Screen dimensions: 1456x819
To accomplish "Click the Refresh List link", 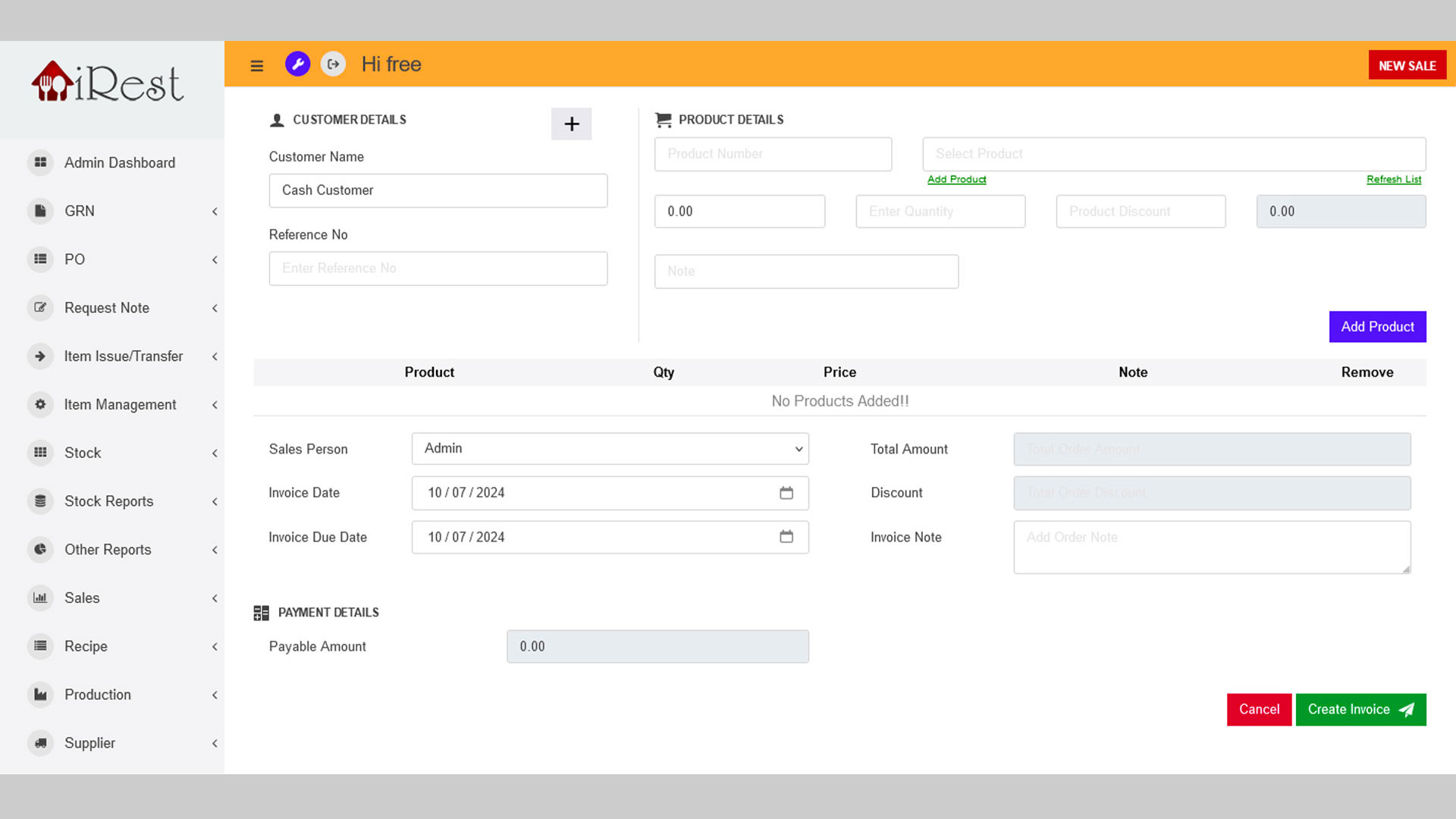I will point(1395,179).
